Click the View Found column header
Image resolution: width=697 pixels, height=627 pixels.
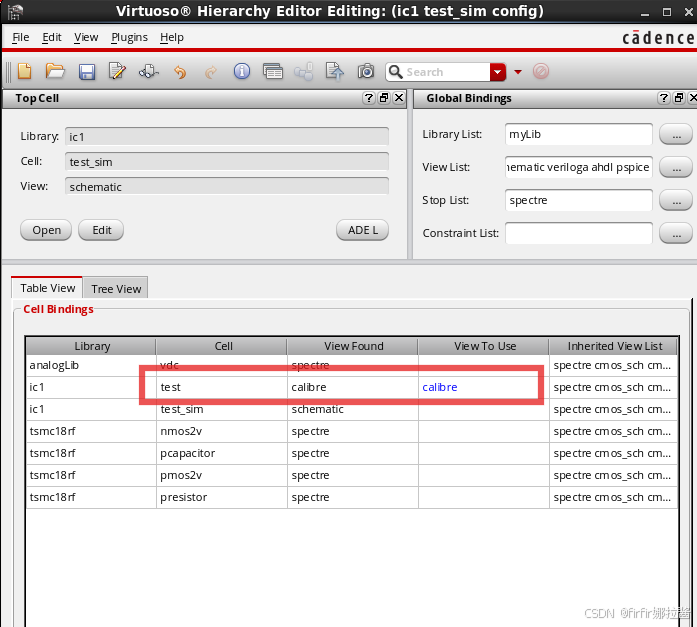click(x=353, y=346)
